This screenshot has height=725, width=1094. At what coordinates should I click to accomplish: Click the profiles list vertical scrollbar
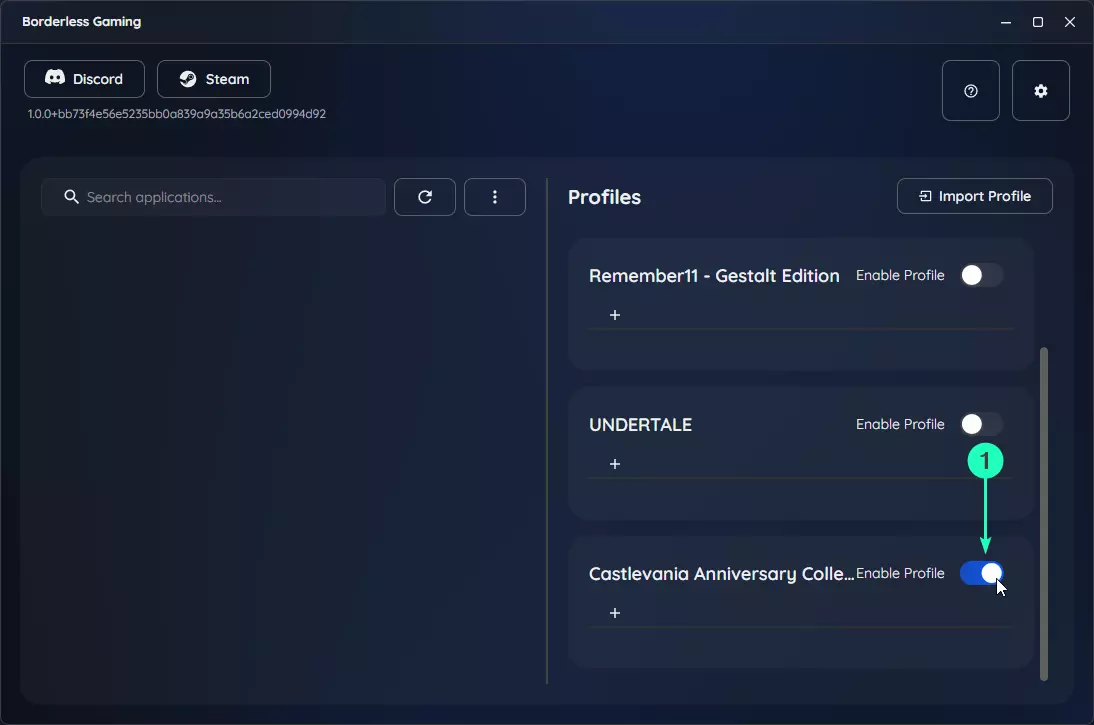tap(1044, 514)
